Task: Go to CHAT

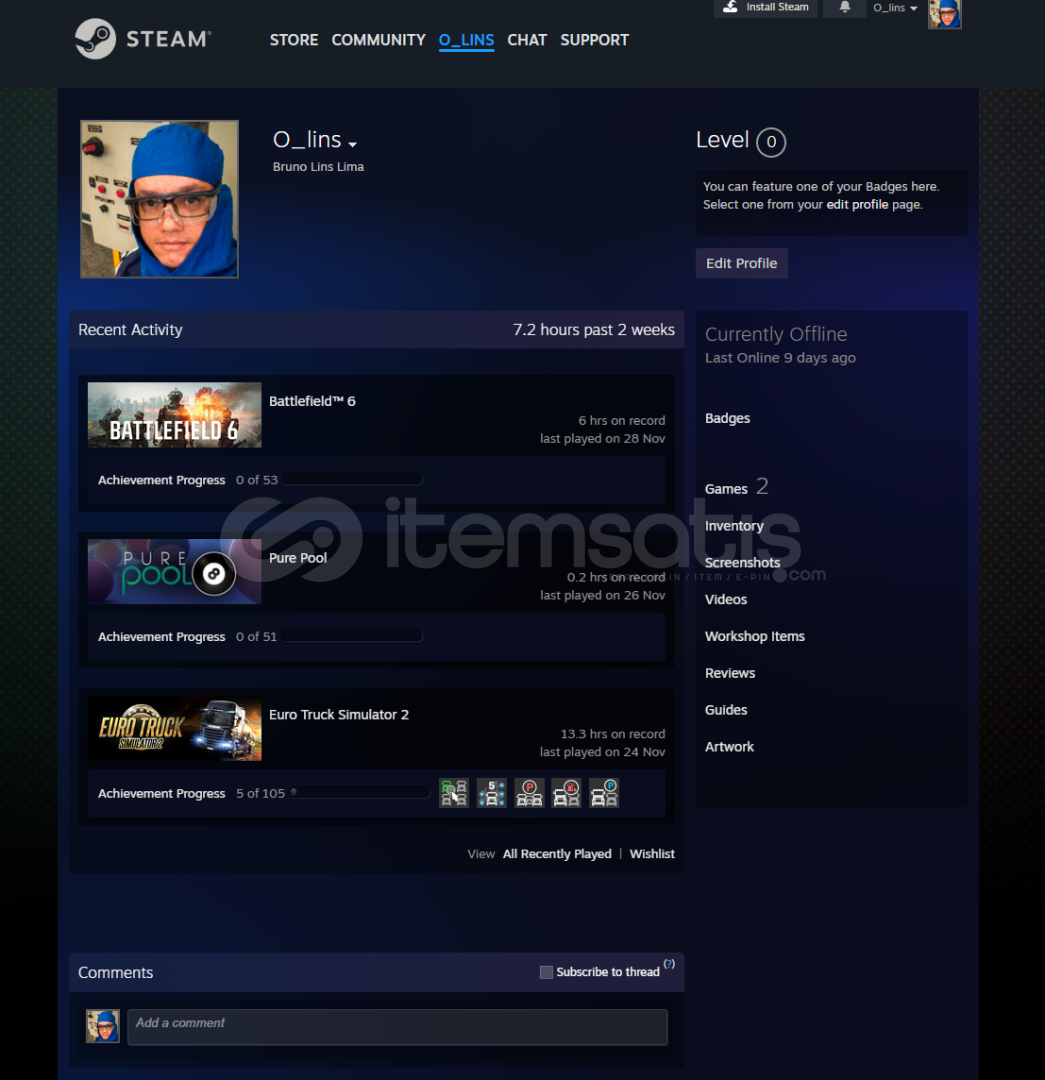Action: click(x=527, y=40)
